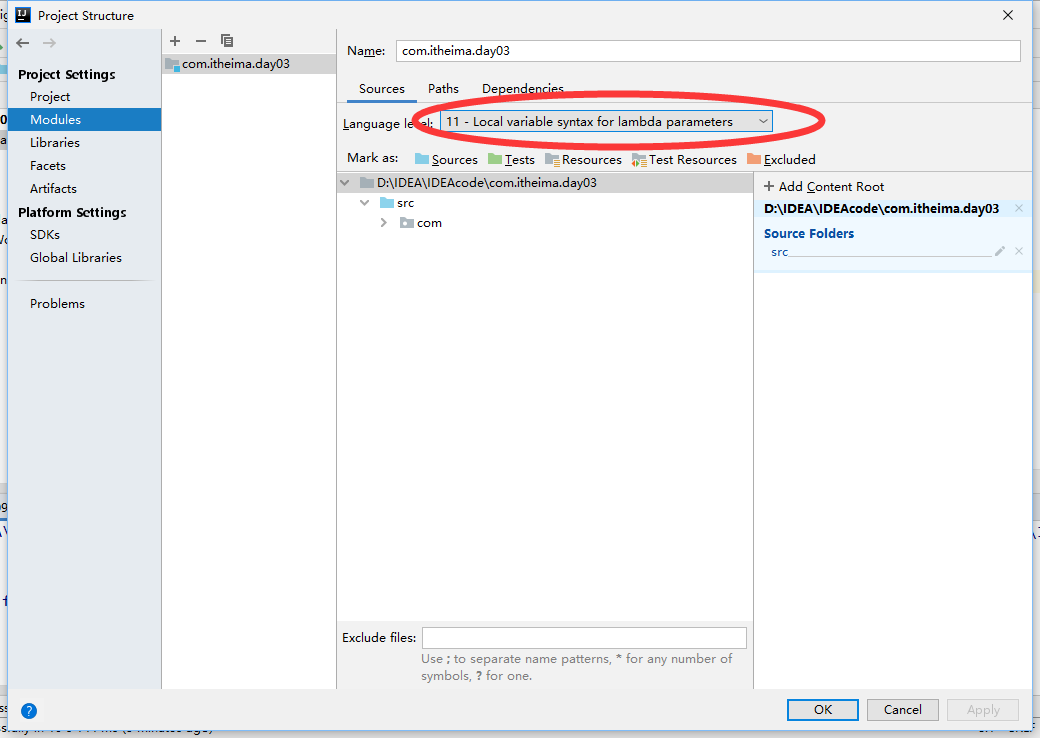Open the Language level dropdown

[x=606, y=121]
